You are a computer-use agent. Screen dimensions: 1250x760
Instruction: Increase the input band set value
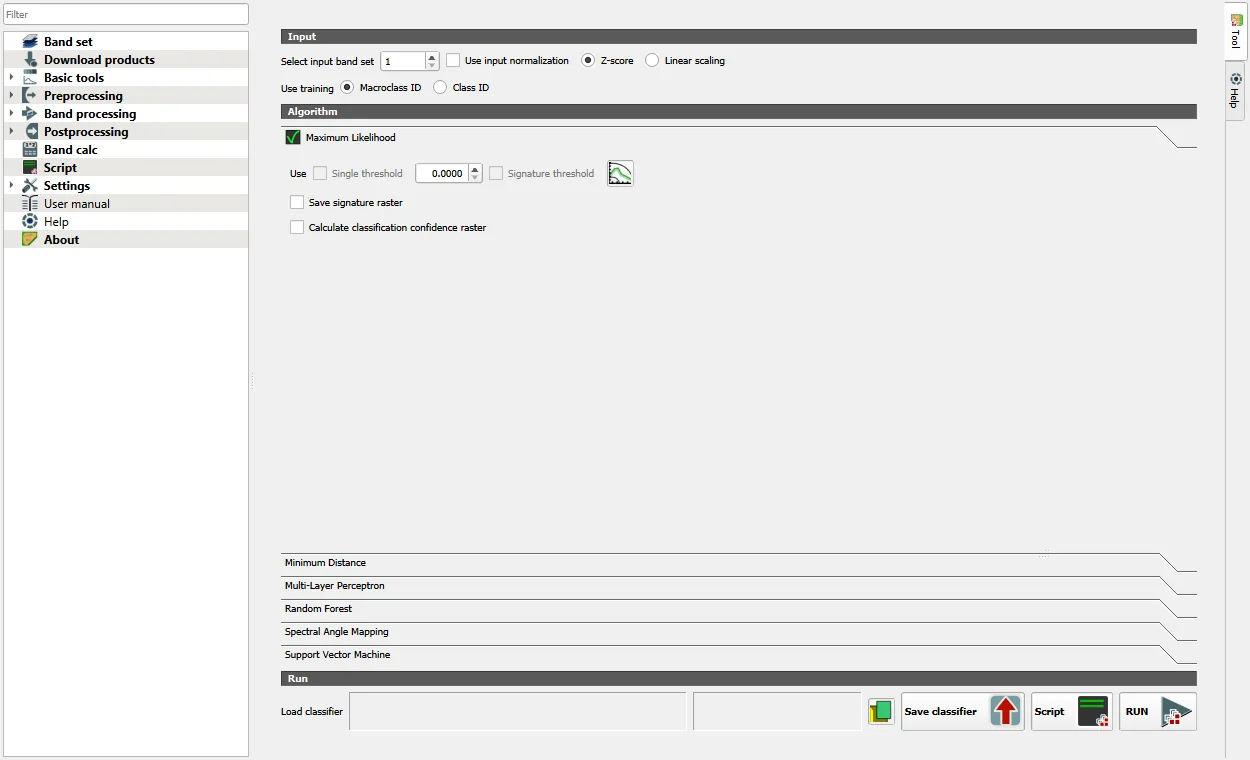(432, 57)
